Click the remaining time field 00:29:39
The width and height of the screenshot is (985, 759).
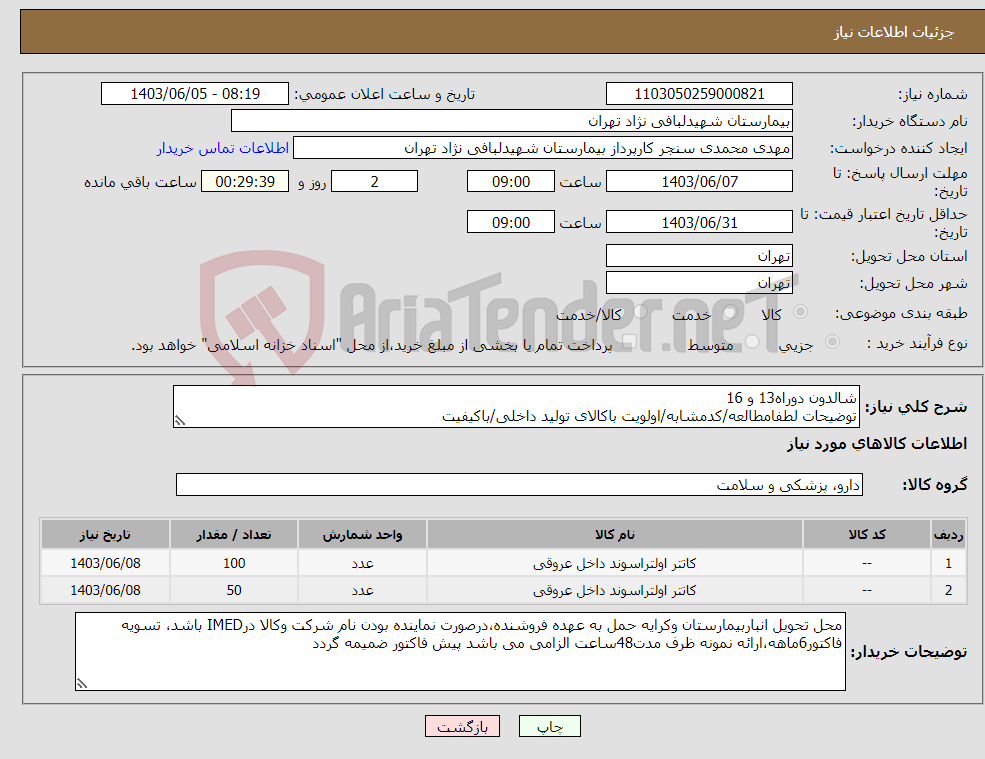click(x=245, y=182)
